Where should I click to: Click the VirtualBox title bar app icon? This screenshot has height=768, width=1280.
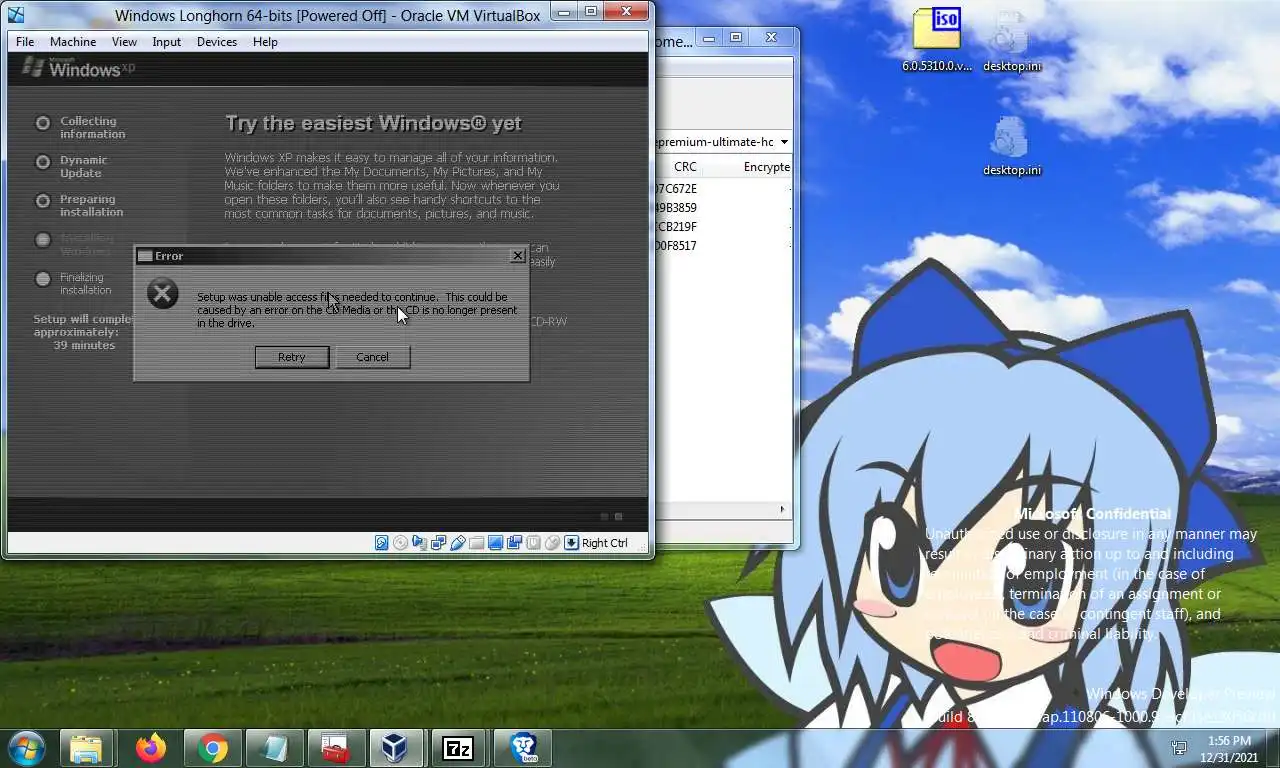(16, 14)
